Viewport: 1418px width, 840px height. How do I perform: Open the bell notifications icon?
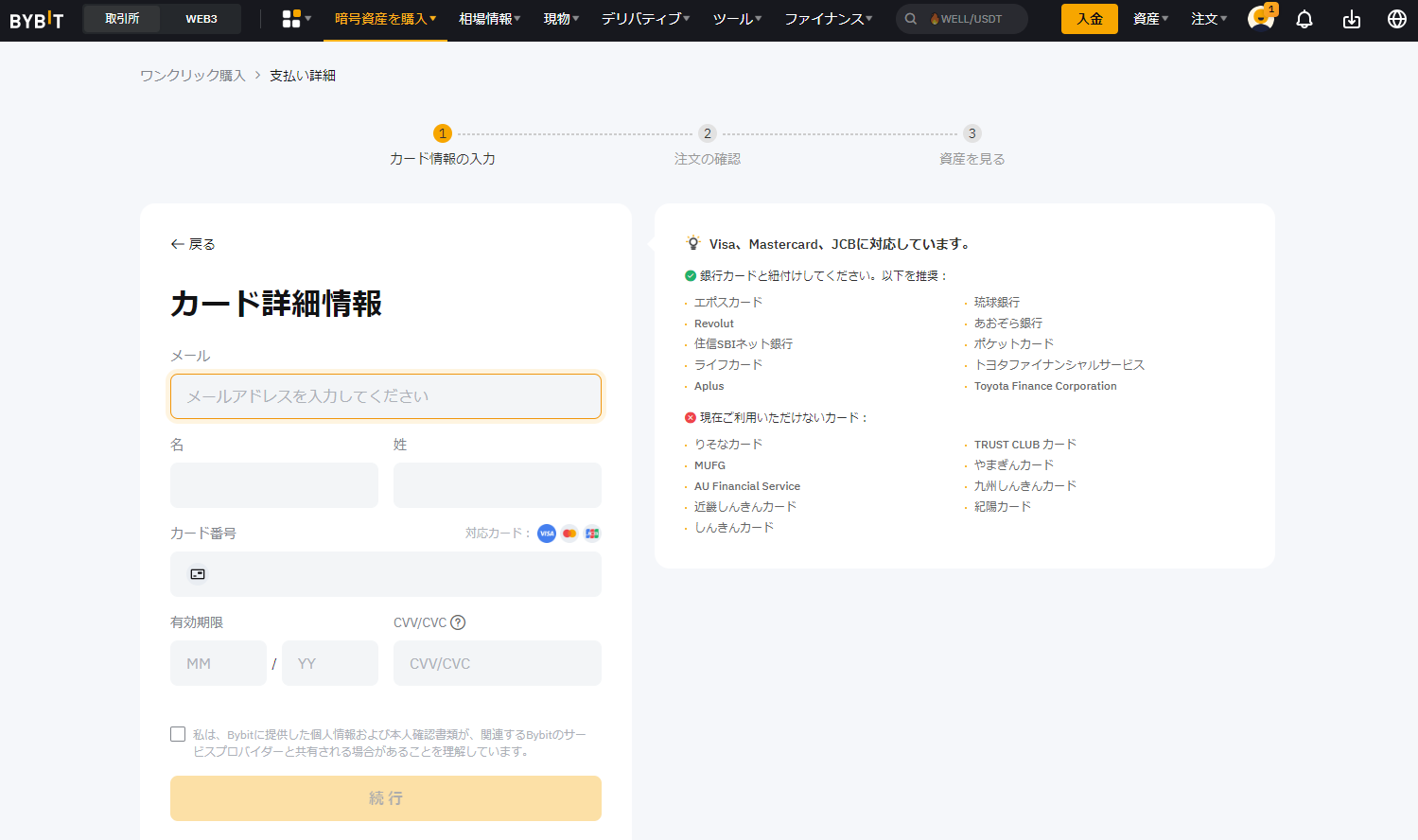click(x=1304, y=19)
